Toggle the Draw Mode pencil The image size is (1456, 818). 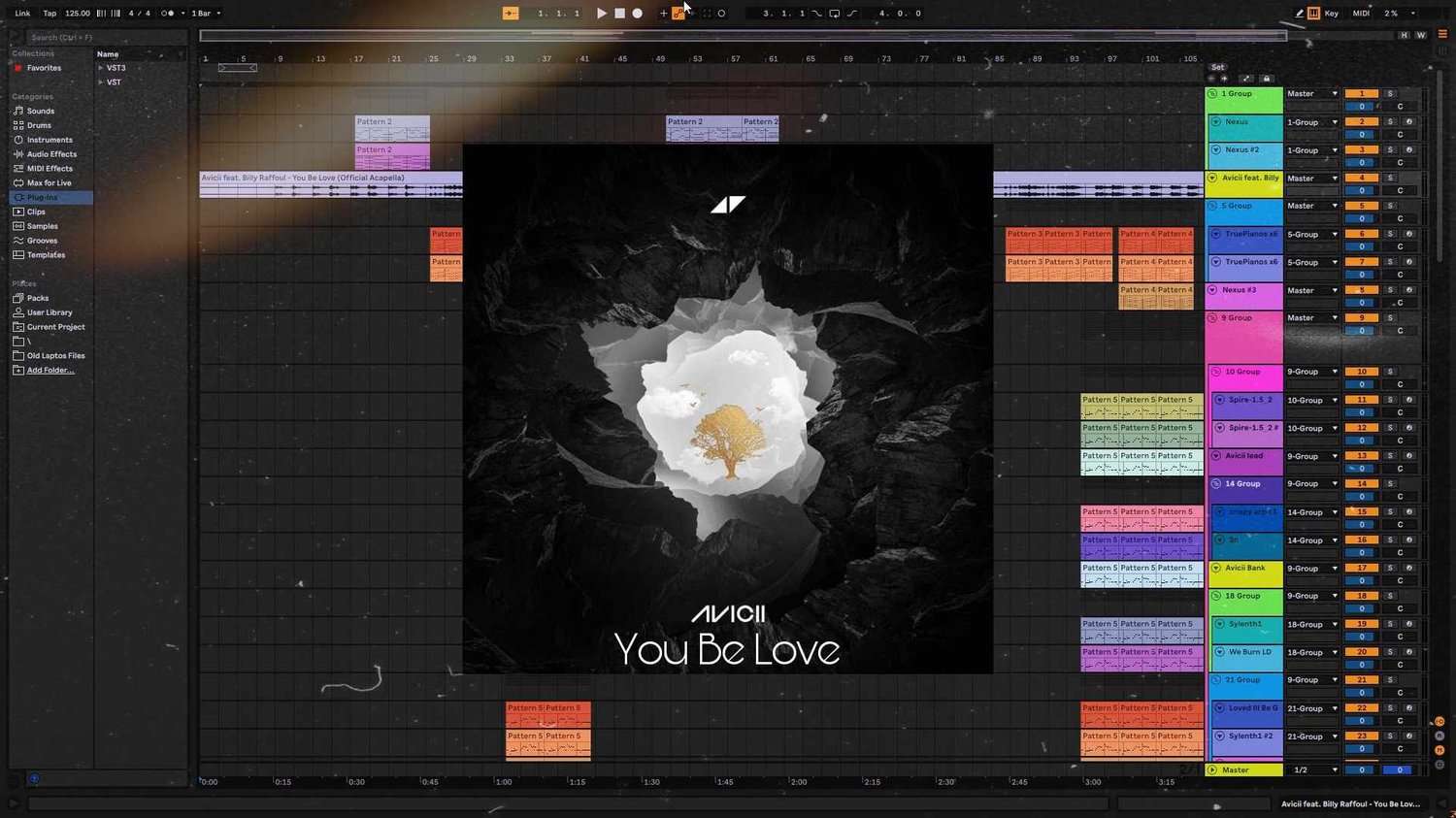coord(1299,14)
